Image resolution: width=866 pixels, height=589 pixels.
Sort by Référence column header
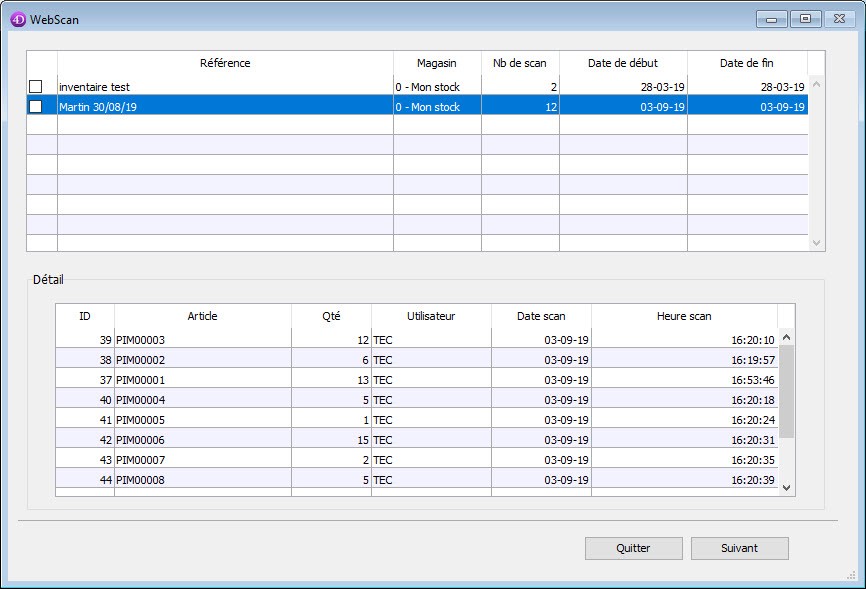click(x=225, y=63)
